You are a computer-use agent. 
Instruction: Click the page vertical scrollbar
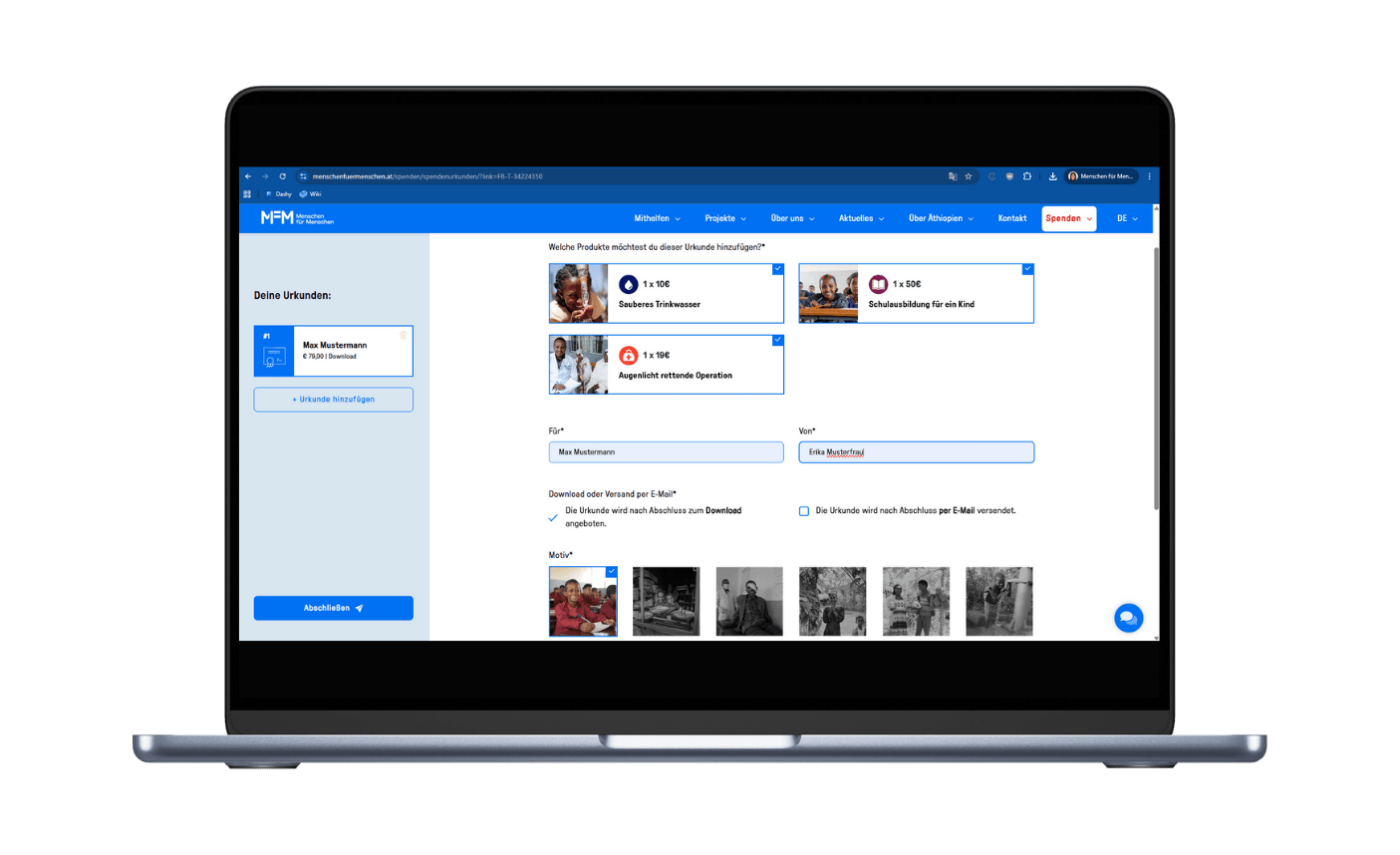1156,379
